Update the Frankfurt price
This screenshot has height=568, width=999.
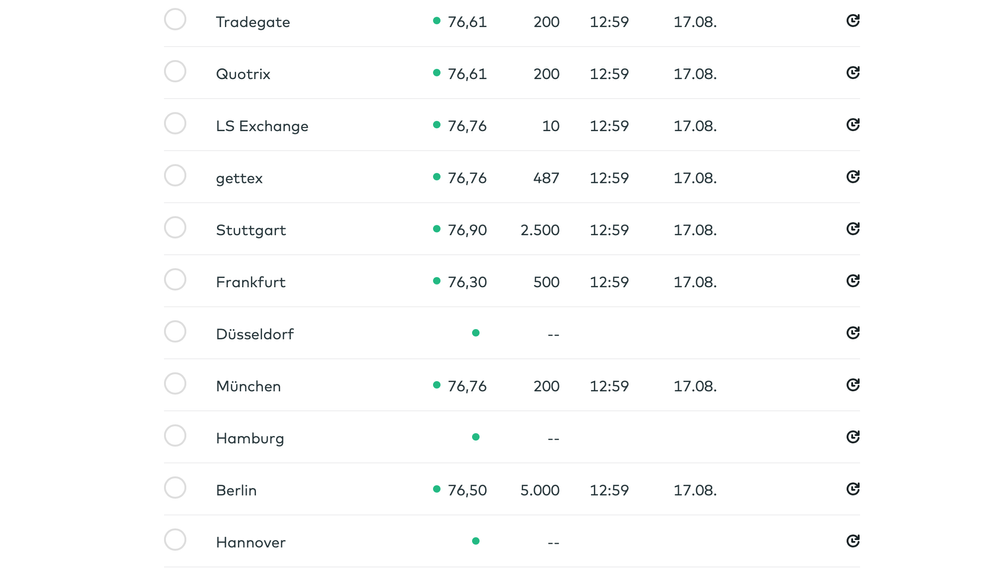point(853,281)
